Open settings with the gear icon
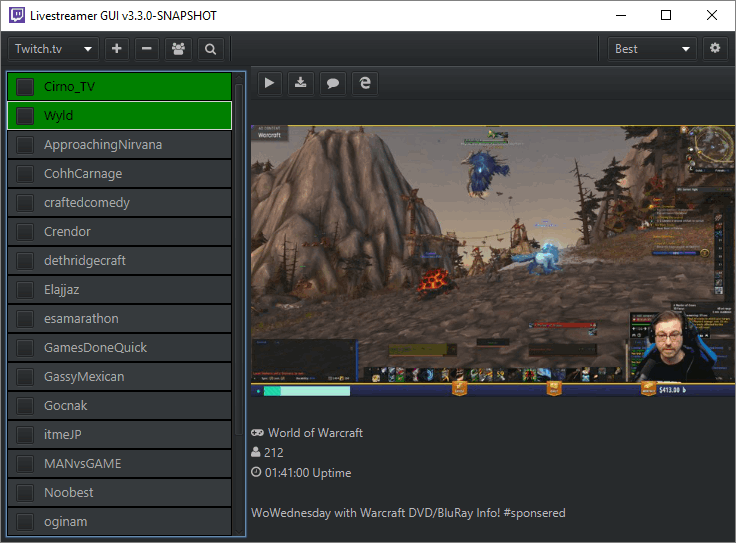 [x=714, y=49]
